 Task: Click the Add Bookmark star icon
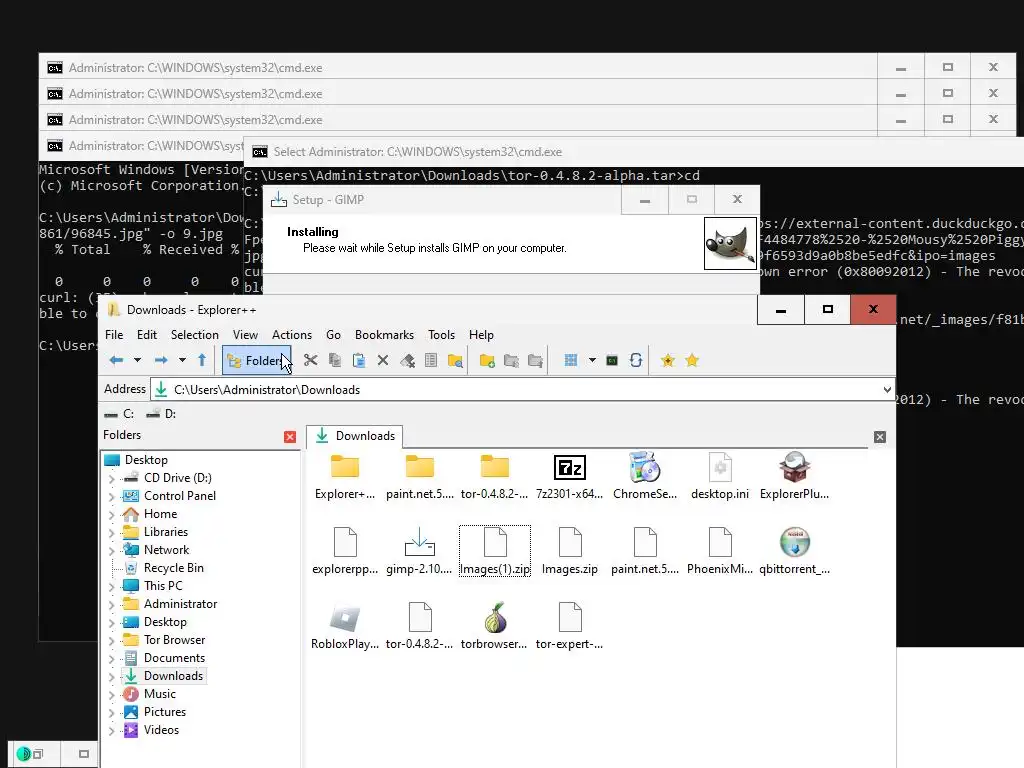(x=667, y=360)
